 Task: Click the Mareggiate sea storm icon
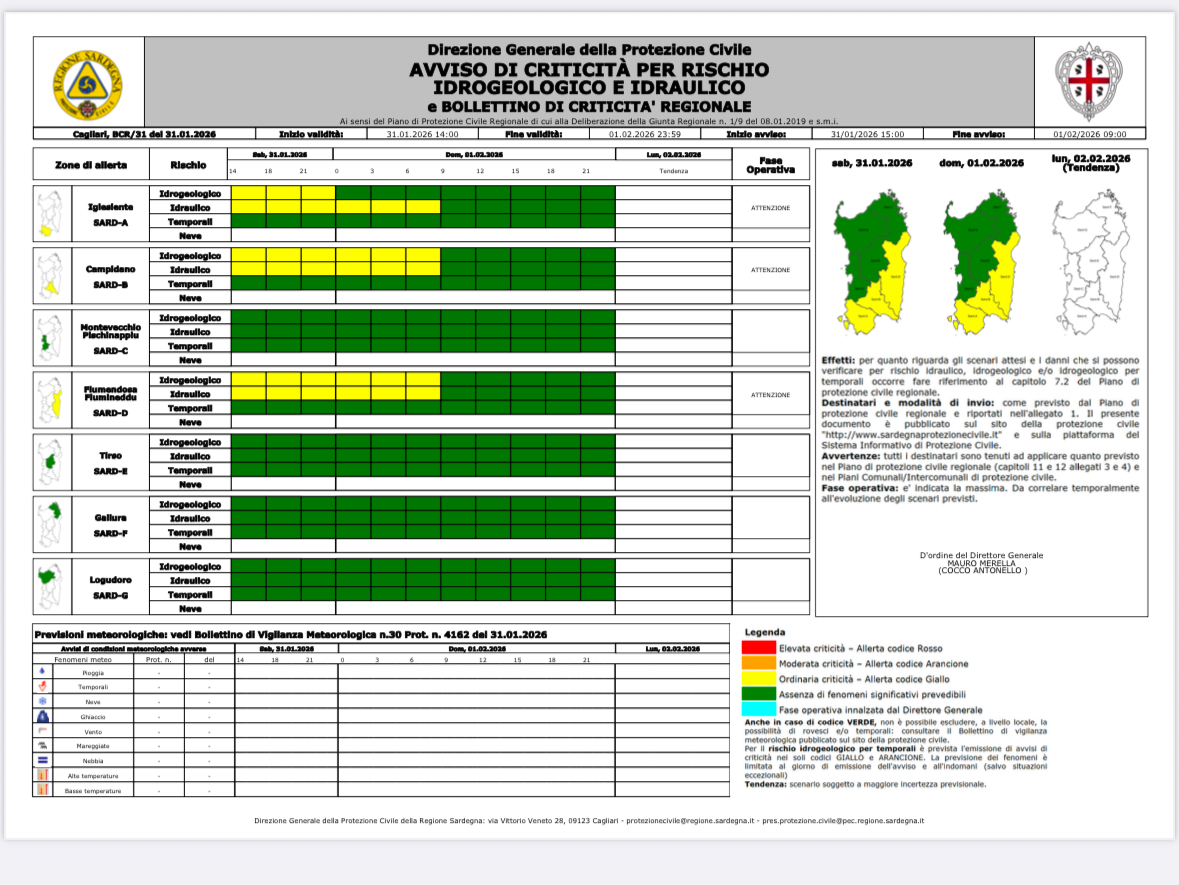[x=41, y=746]
